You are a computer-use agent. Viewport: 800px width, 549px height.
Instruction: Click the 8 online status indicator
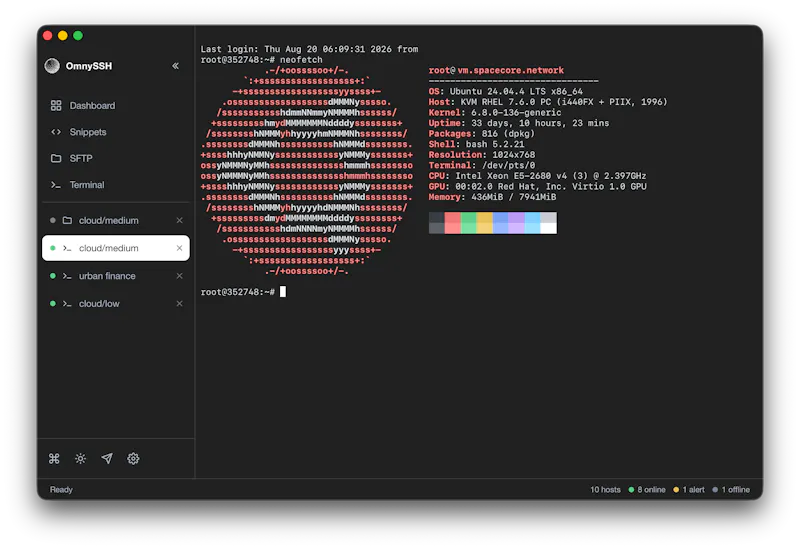click(647, 490)
